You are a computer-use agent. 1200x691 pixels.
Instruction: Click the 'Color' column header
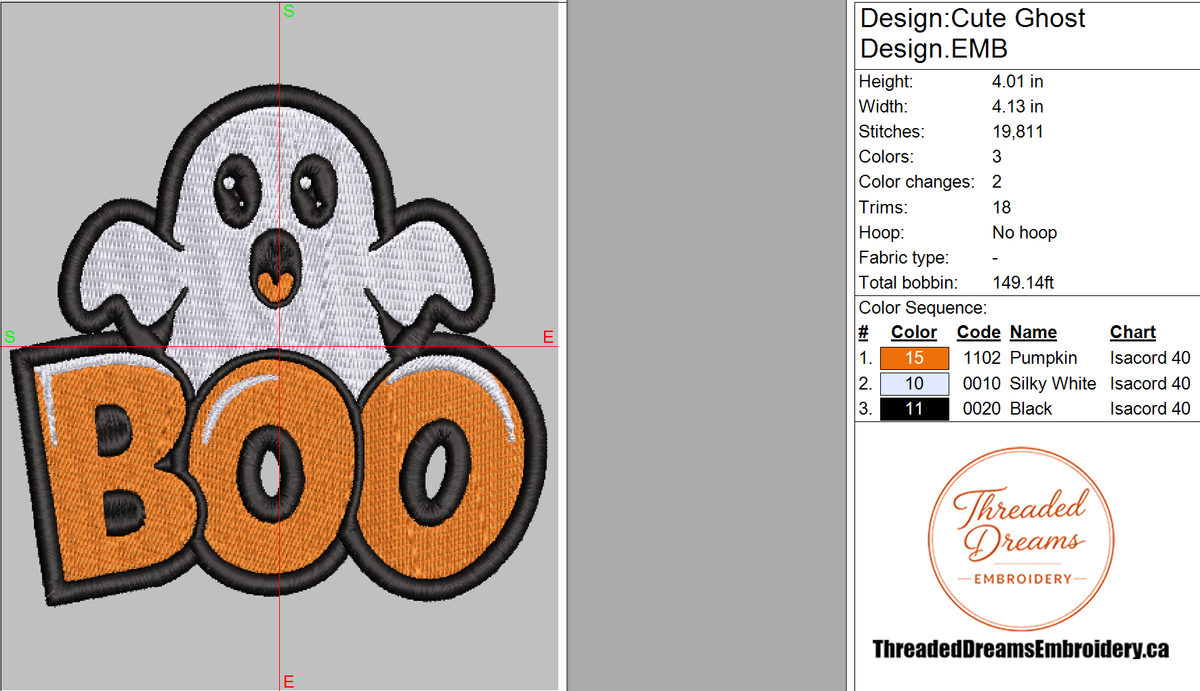914,332
